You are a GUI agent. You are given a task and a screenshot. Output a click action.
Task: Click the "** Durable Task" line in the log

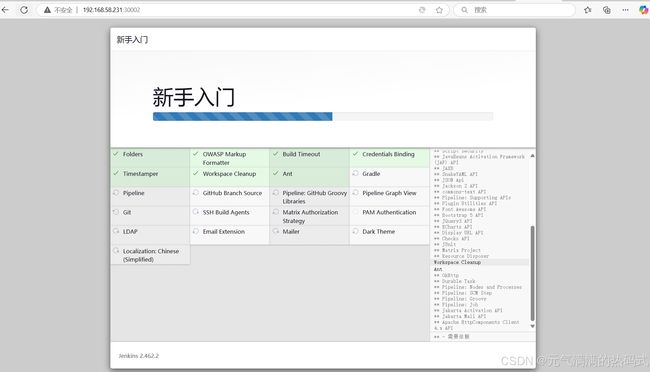[454, 281]
